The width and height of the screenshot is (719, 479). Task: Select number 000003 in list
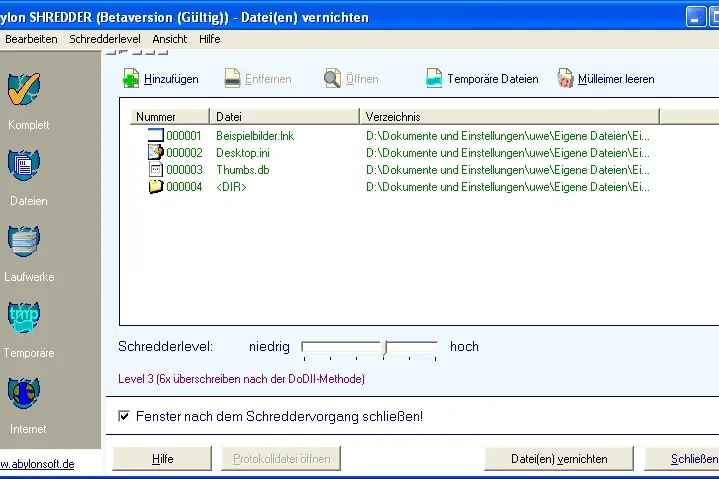[x=184, y=170]
